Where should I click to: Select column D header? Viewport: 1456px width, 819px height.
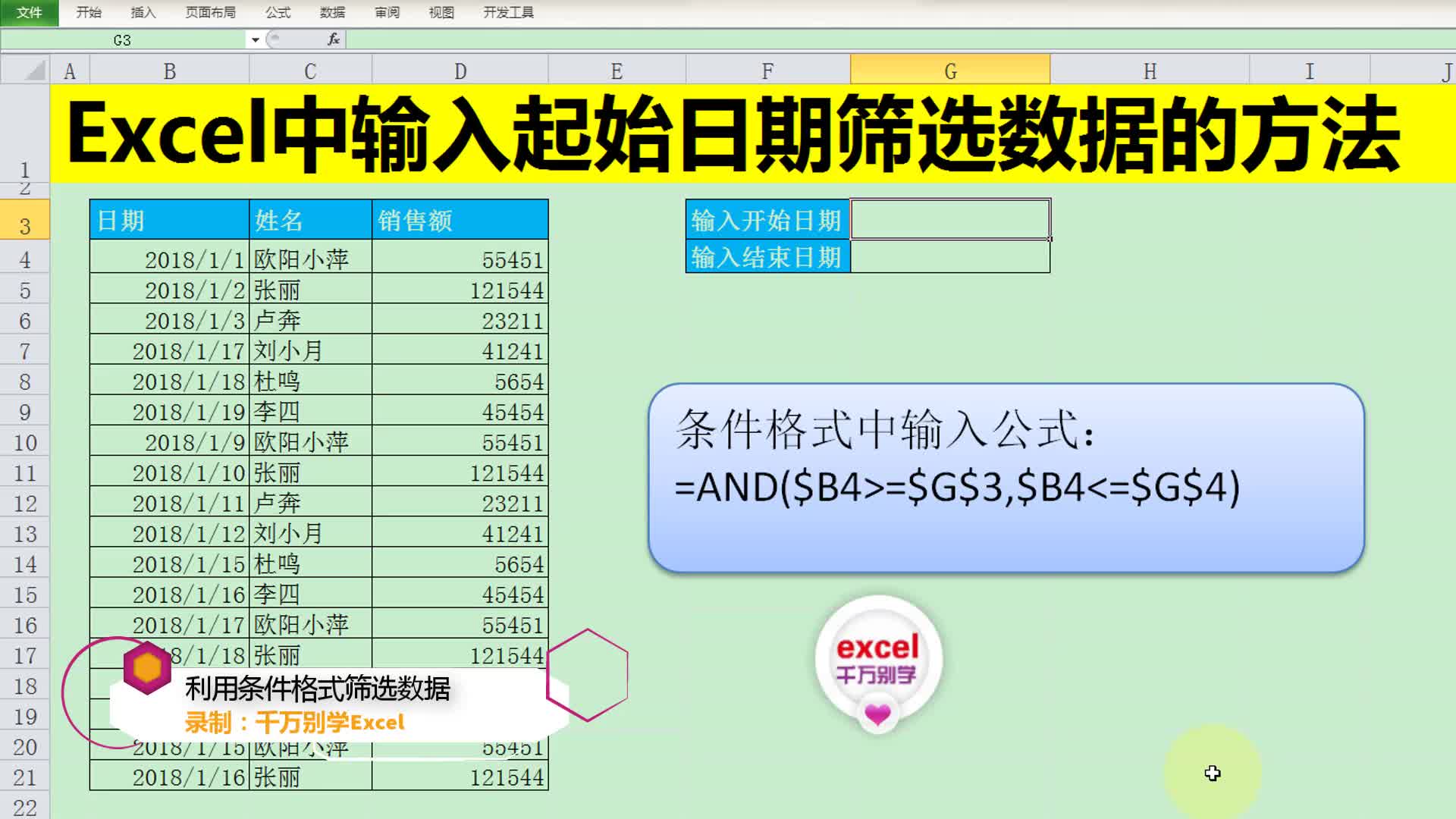point(460,71)
